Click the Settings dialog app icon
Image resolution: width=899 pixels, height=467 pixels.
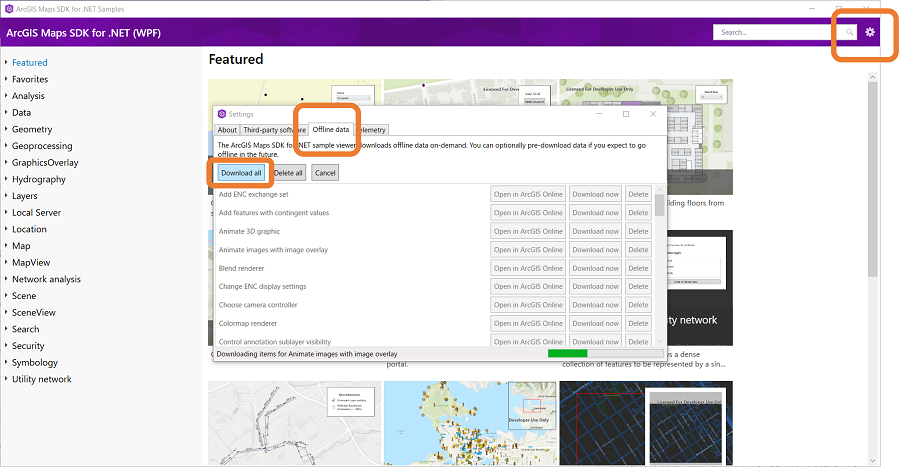(222, 114)
